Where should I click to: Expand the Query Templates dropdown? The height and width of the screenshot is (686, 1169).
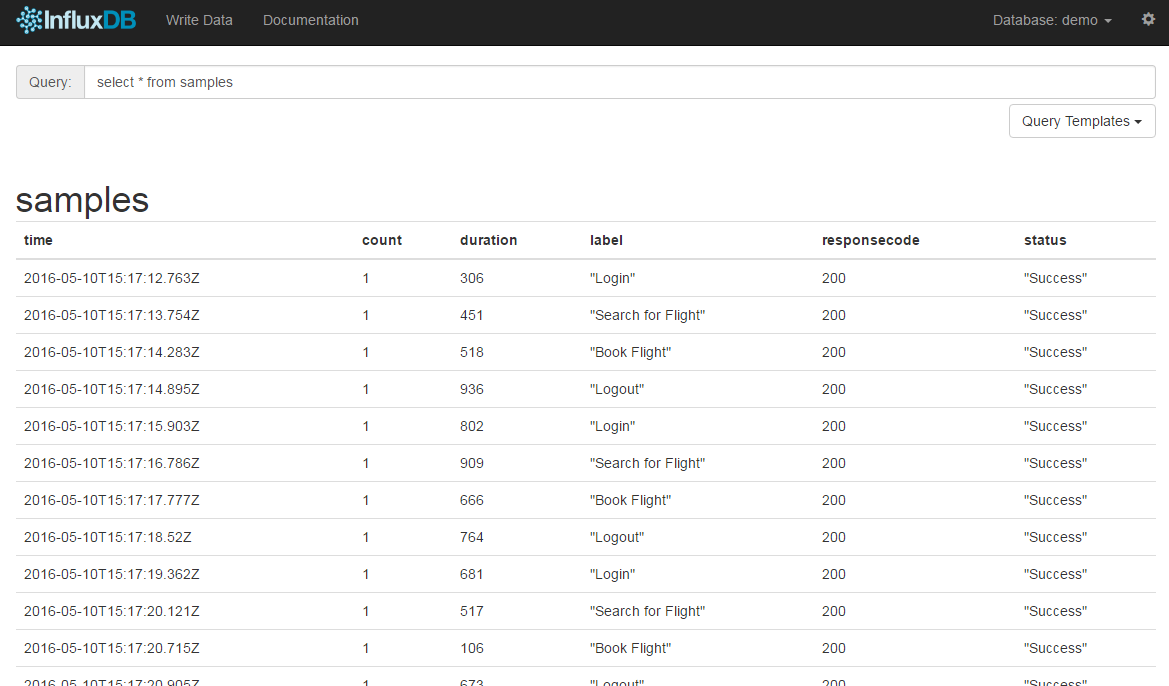click(1081, 121)
